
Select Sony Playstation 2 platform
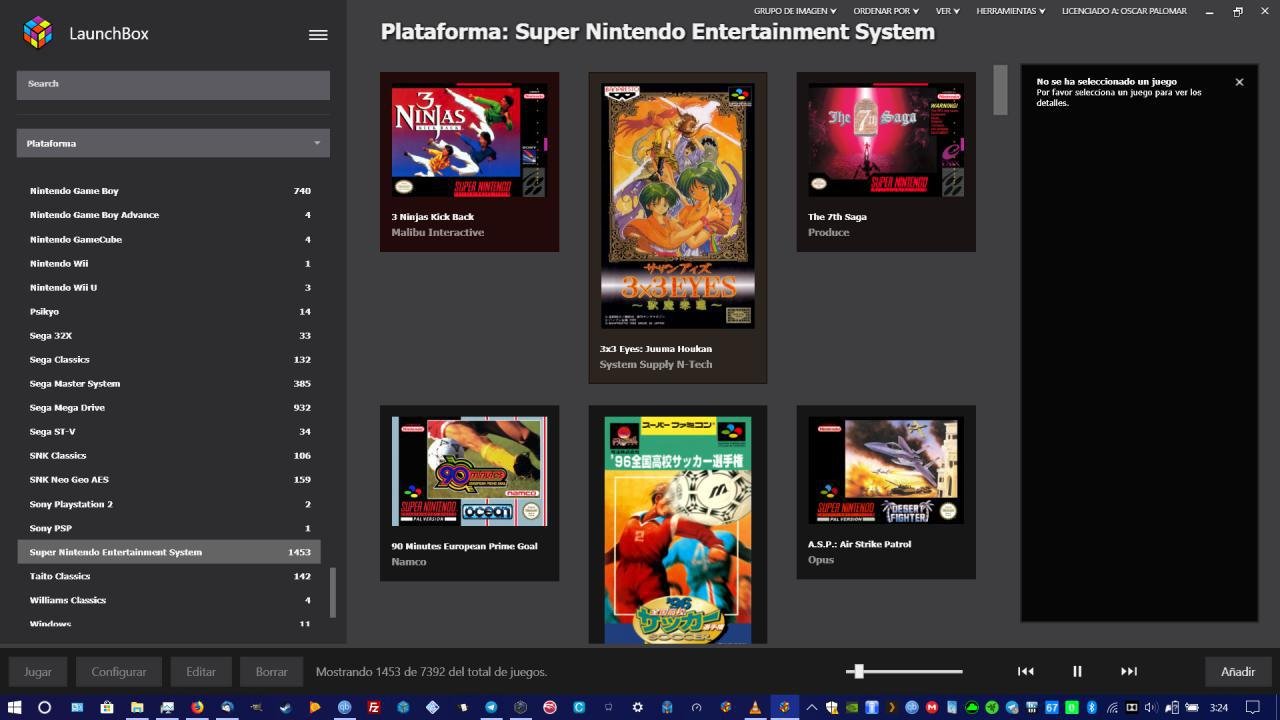pyautogui.click(x=170, y=504)
